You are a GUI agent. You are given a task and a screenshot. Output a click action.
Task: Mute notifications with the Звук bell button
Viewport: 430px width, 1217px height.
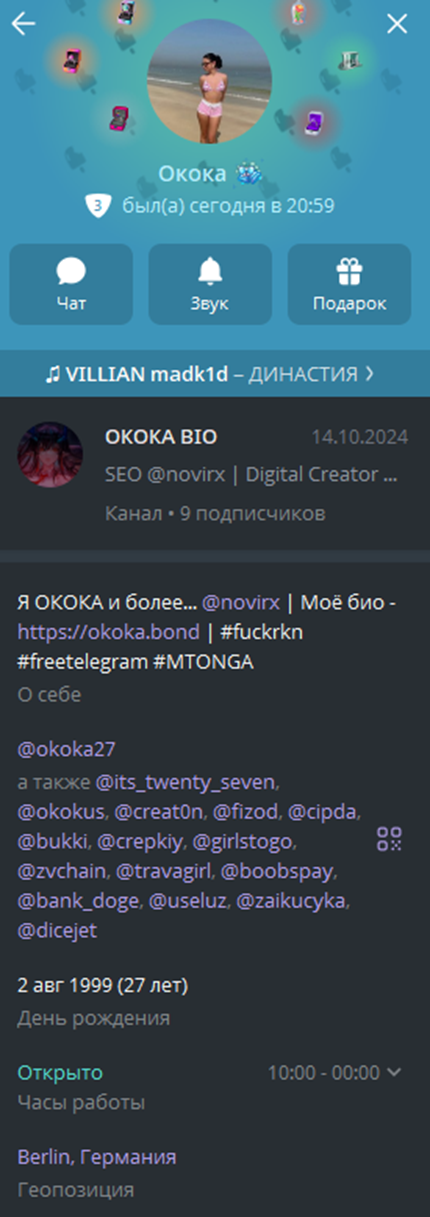(210, 284)
